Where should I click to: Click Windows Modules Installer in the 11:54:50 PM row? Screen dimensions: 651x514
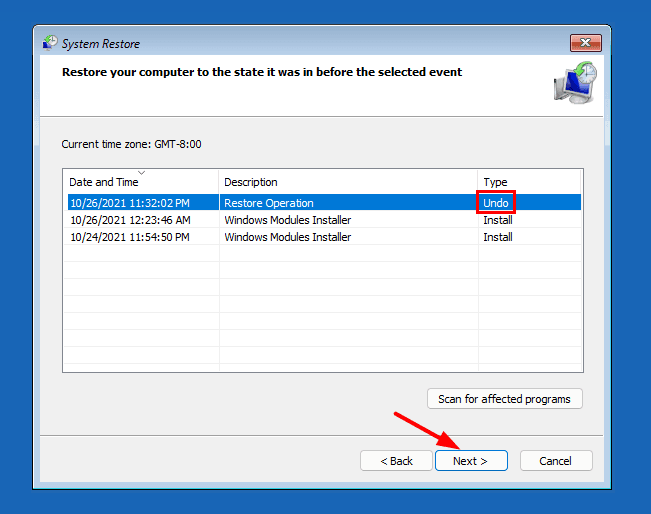[x=287, y=237]
